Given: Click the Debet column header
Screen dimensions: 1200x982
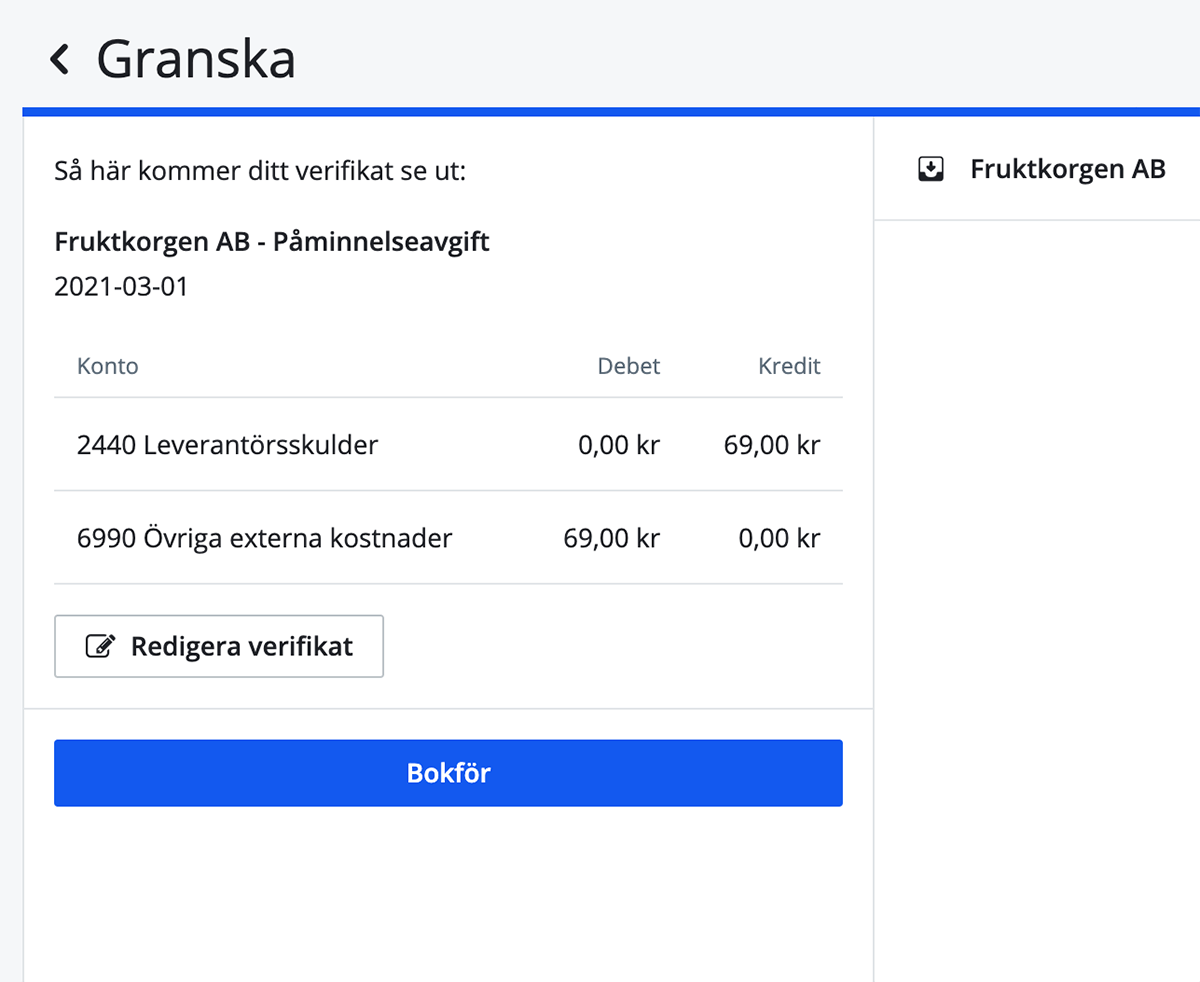Looking at the screenshot, I should (628, 366).
